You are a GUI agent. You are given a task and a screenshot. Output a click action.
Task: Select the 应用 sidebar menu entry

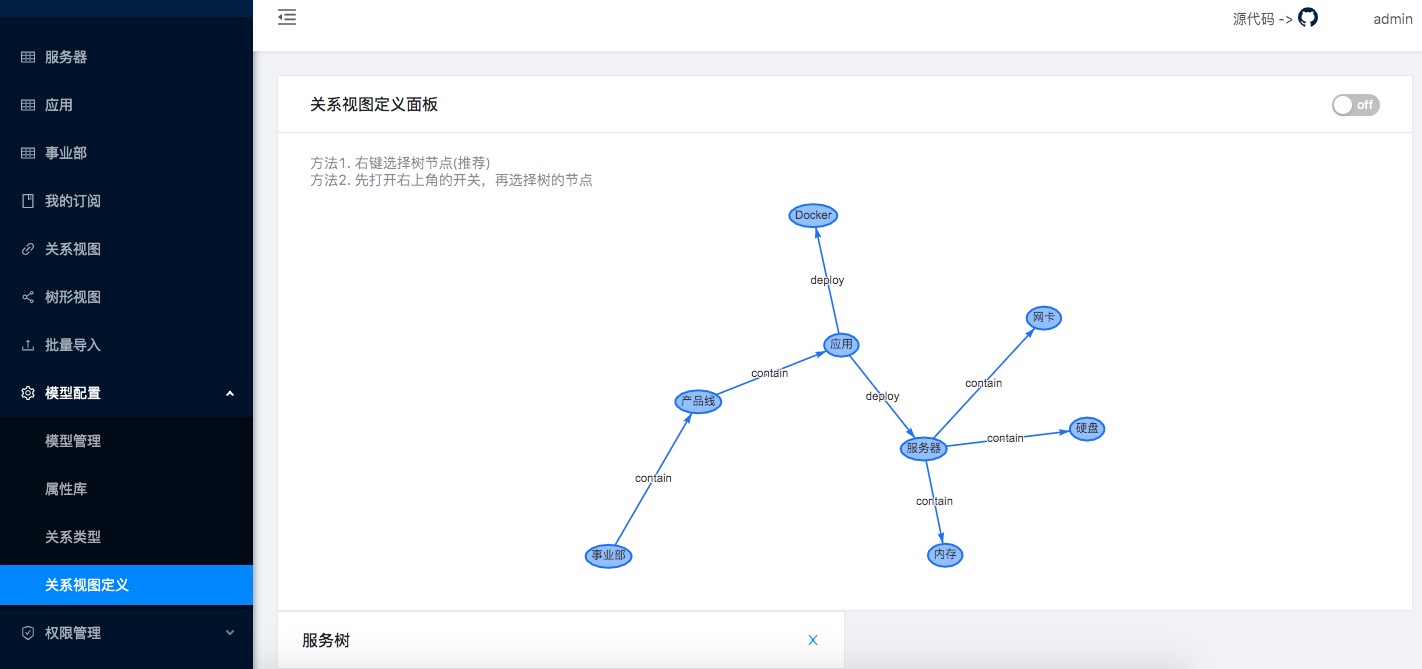(126, 105)
